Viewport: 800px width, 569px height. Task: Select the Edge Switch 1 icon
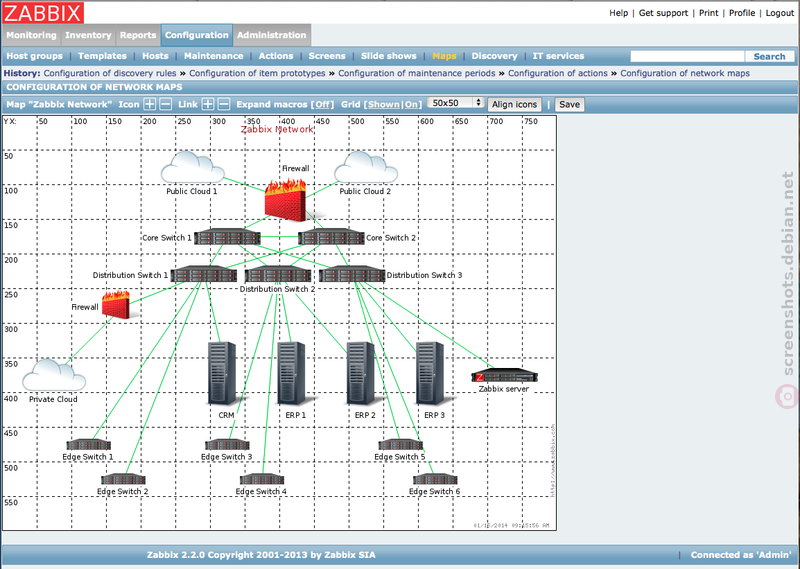coord(88,444)
